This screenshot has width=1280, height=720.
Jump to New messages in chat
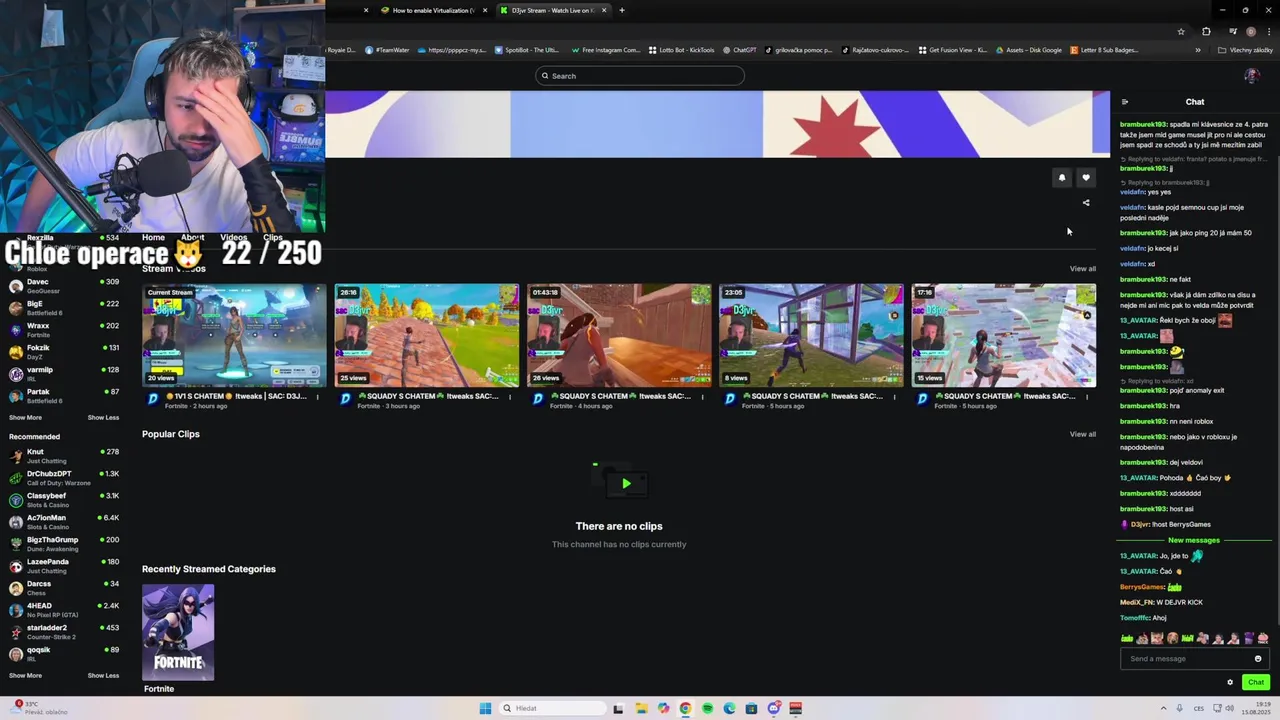[1194, 540]
